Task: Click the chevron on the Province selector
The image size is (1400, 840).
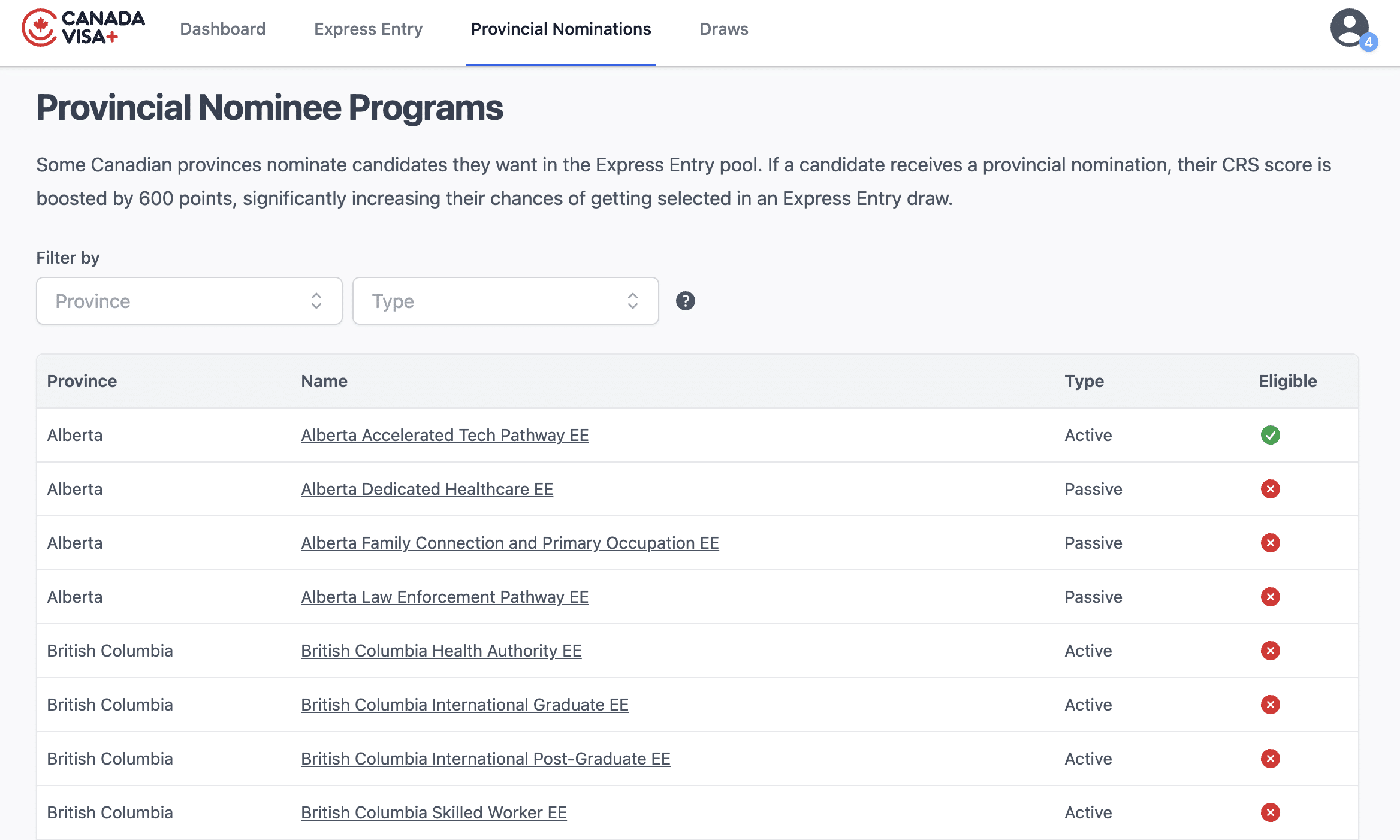Action: tap(316, 300)
